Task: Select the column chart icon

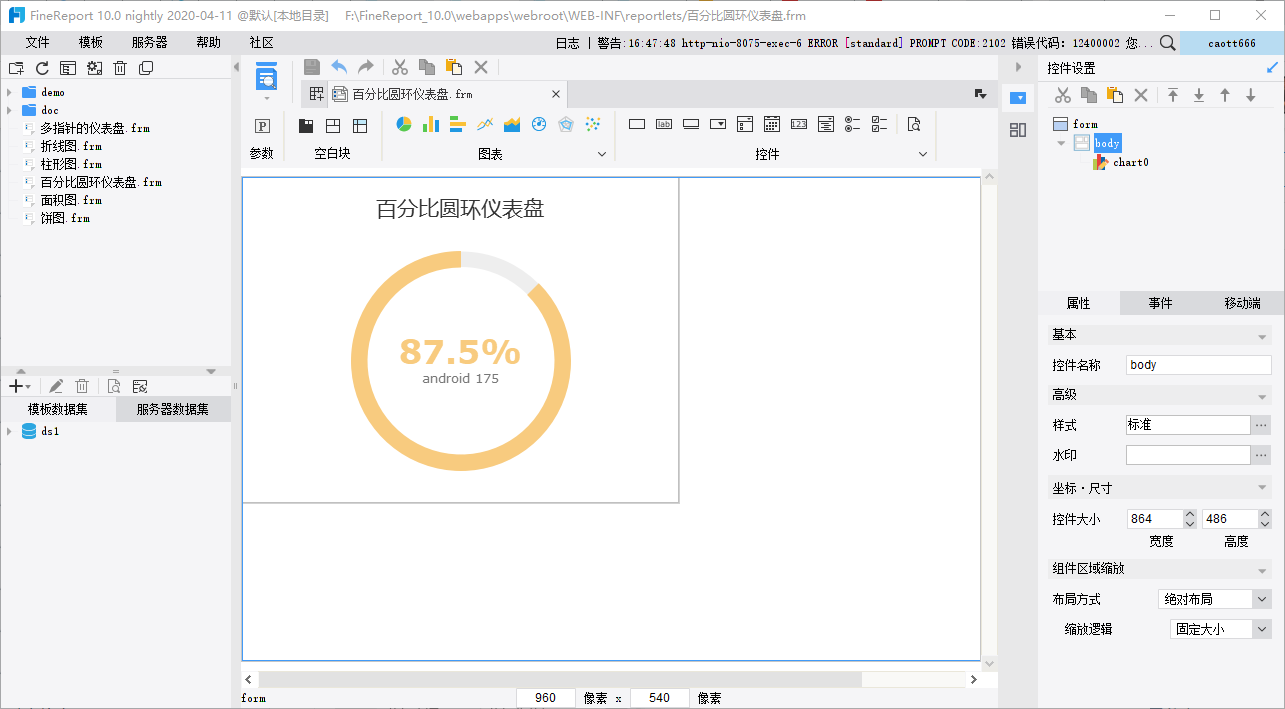Action: [x=431, y=124]
